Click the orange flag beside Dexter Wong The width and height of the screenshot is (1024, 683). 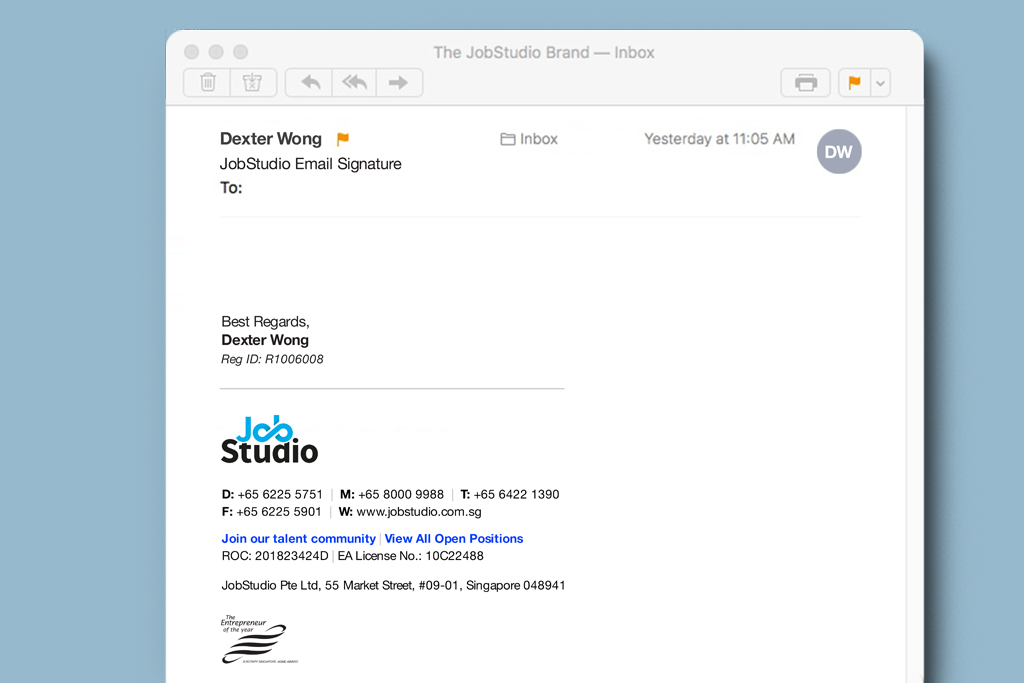coord(343,139)
